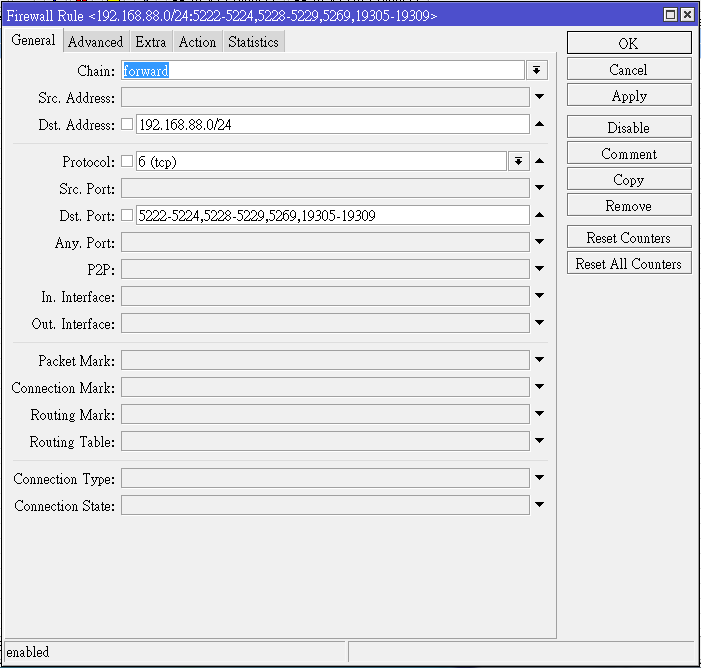Collapse the Dst. Address field
The width and height of the screenshot is (701, 668).
coord(540,124)
